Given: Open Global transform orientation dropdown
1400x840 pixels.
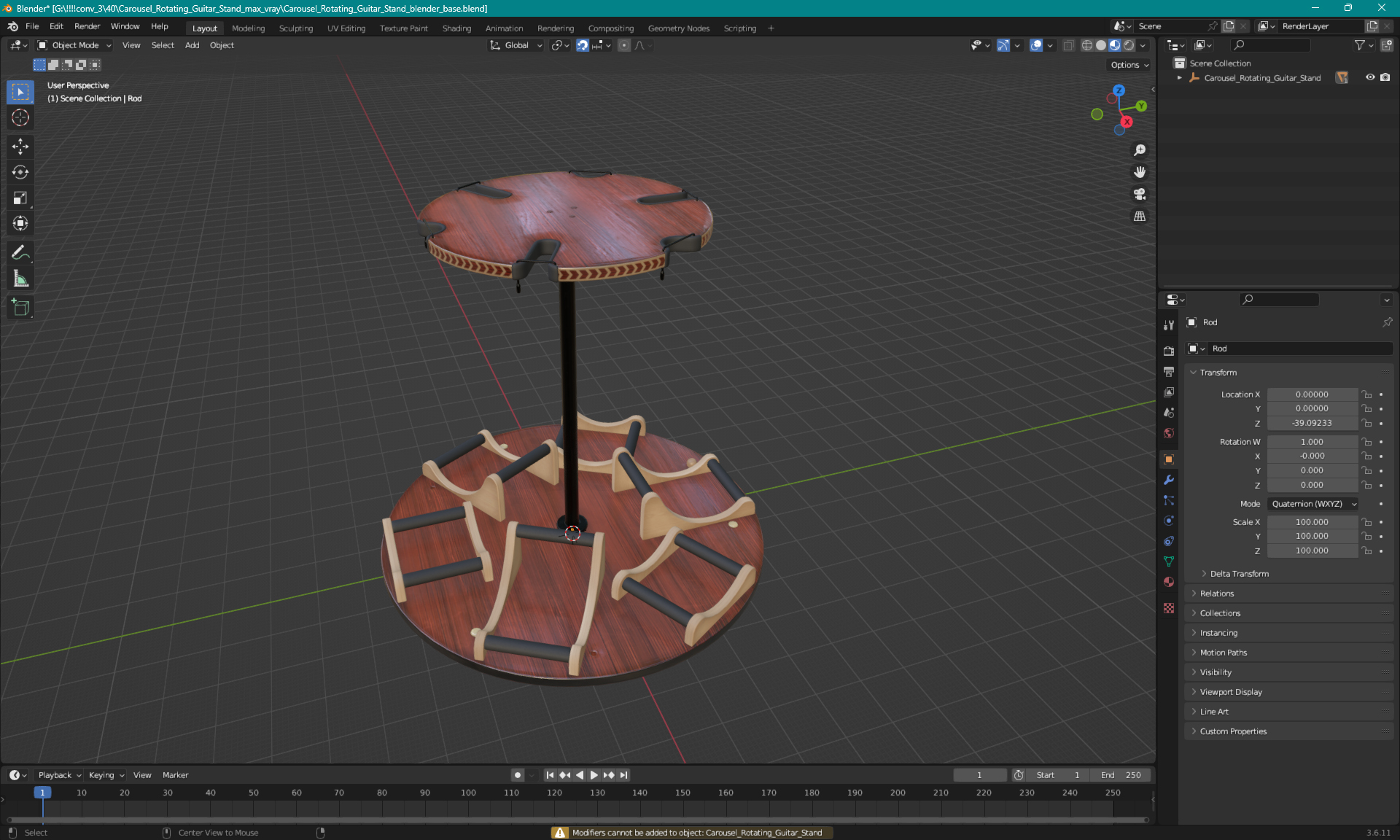Looking at the screenshot, I should 516,45.
